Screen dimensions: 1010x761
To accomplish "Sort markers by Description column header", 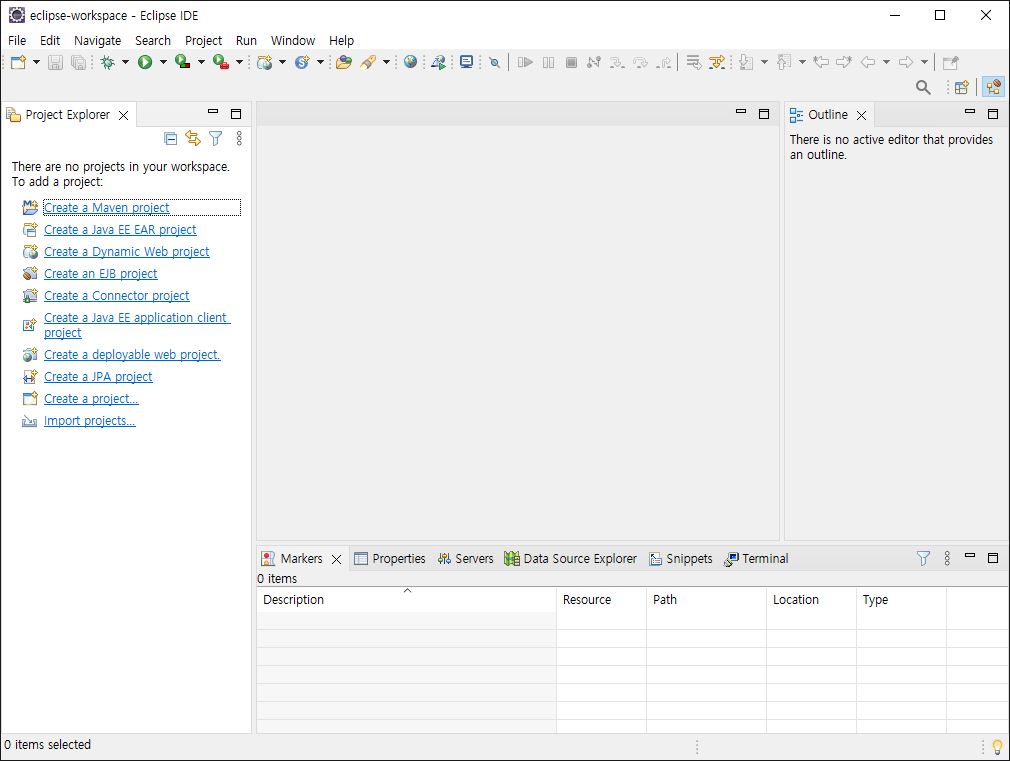I will click(x=406, y=599).
